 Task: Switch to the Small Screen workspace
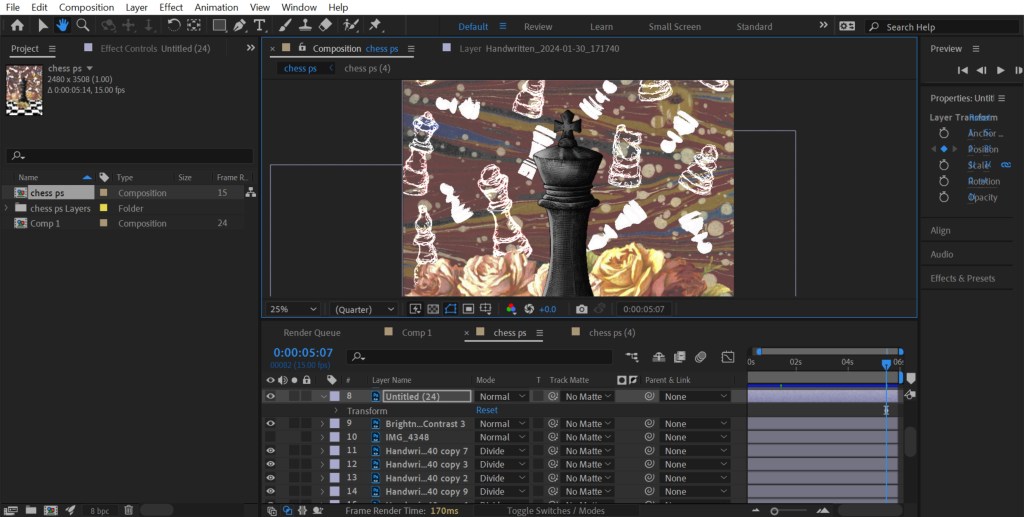coord(674,27)
